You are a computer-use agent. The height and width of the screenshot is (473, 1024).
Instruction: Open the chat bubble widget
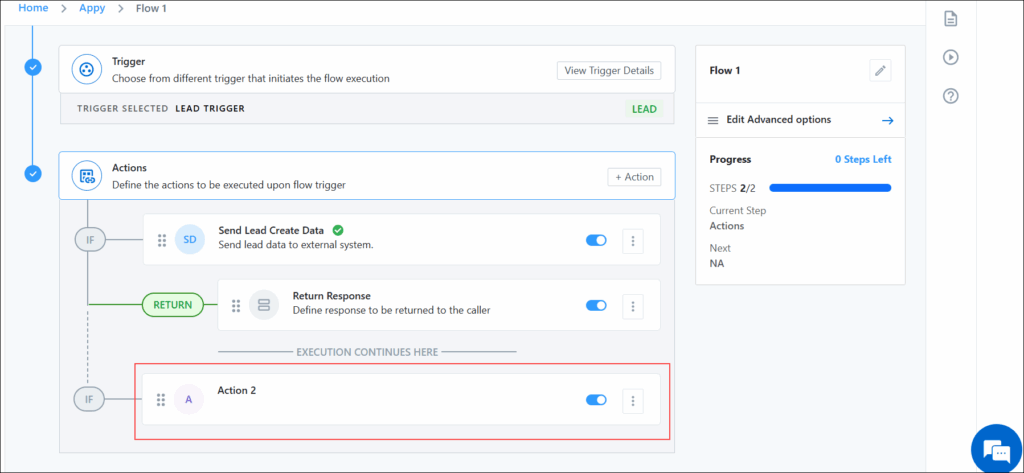click(995, 449)
